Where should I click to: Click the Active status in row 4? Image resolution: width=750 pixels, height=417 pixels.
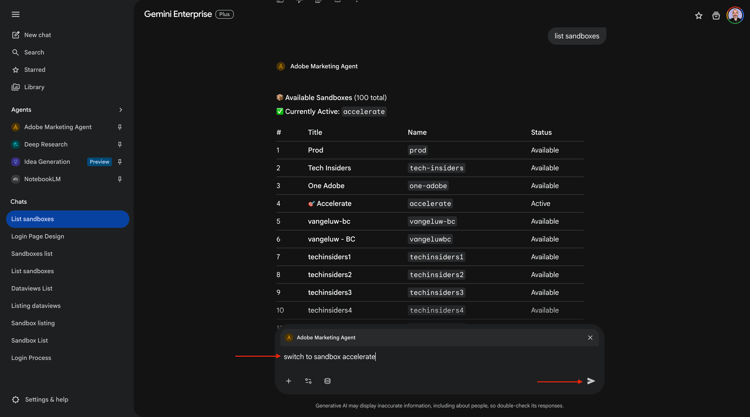[540, 204]
